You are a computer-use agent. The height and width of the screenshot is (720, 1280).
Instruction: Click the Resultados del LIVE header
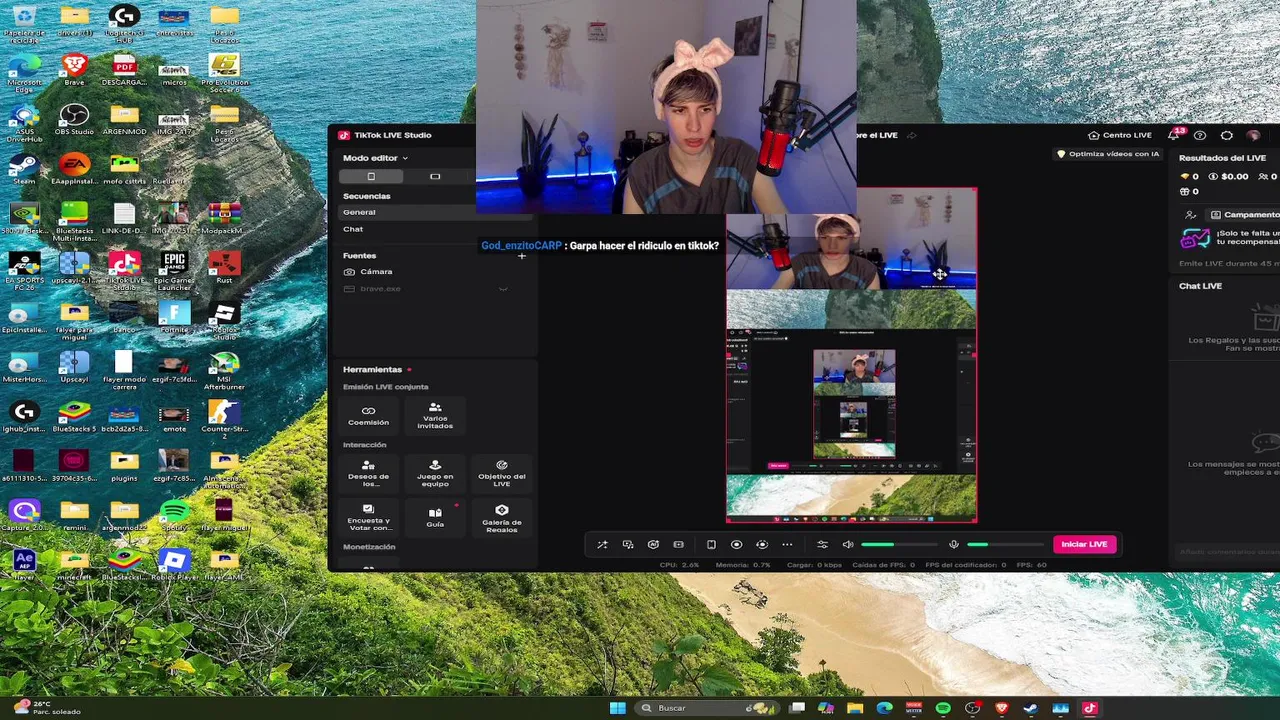[1222, 158]
